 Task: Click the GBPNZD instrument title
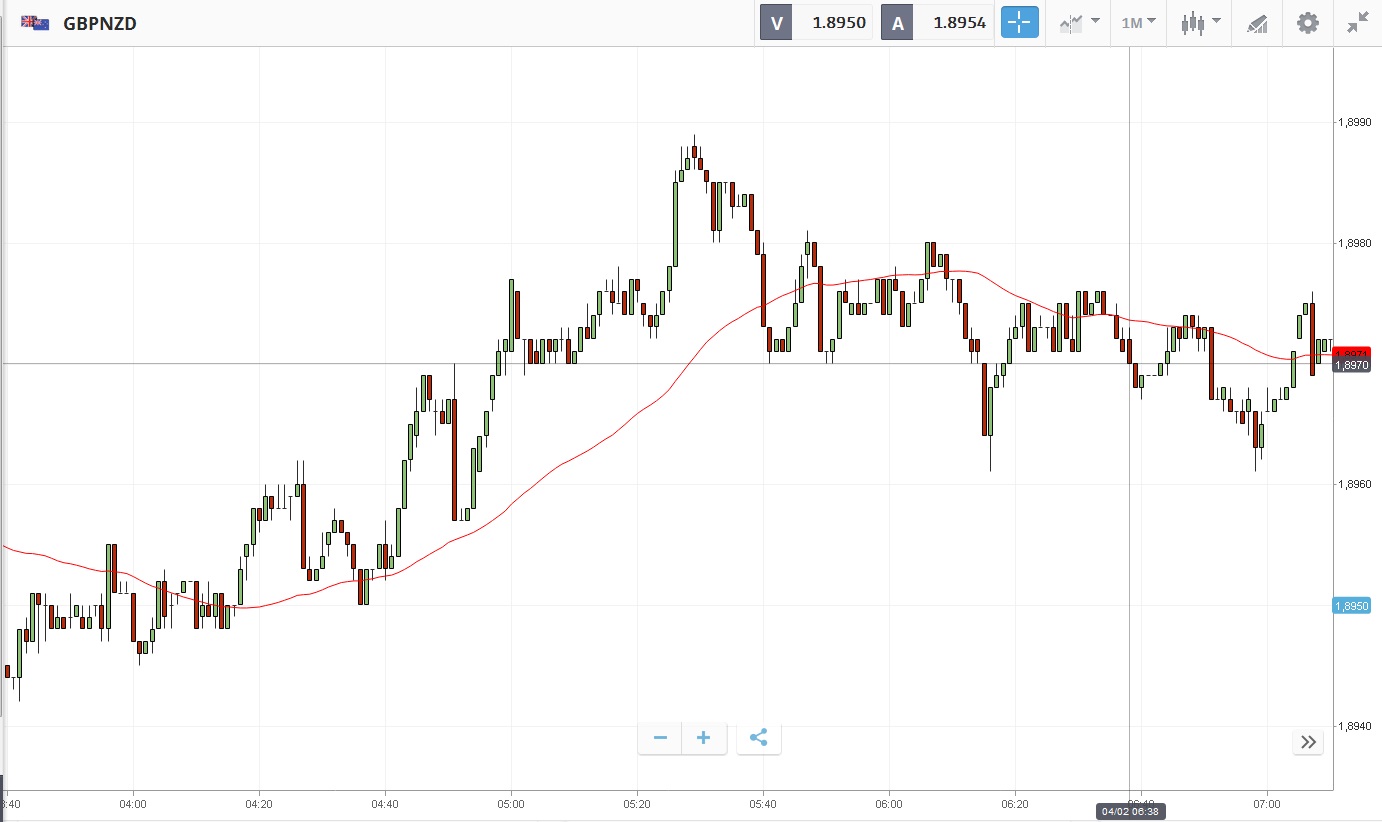coord(100,23)
